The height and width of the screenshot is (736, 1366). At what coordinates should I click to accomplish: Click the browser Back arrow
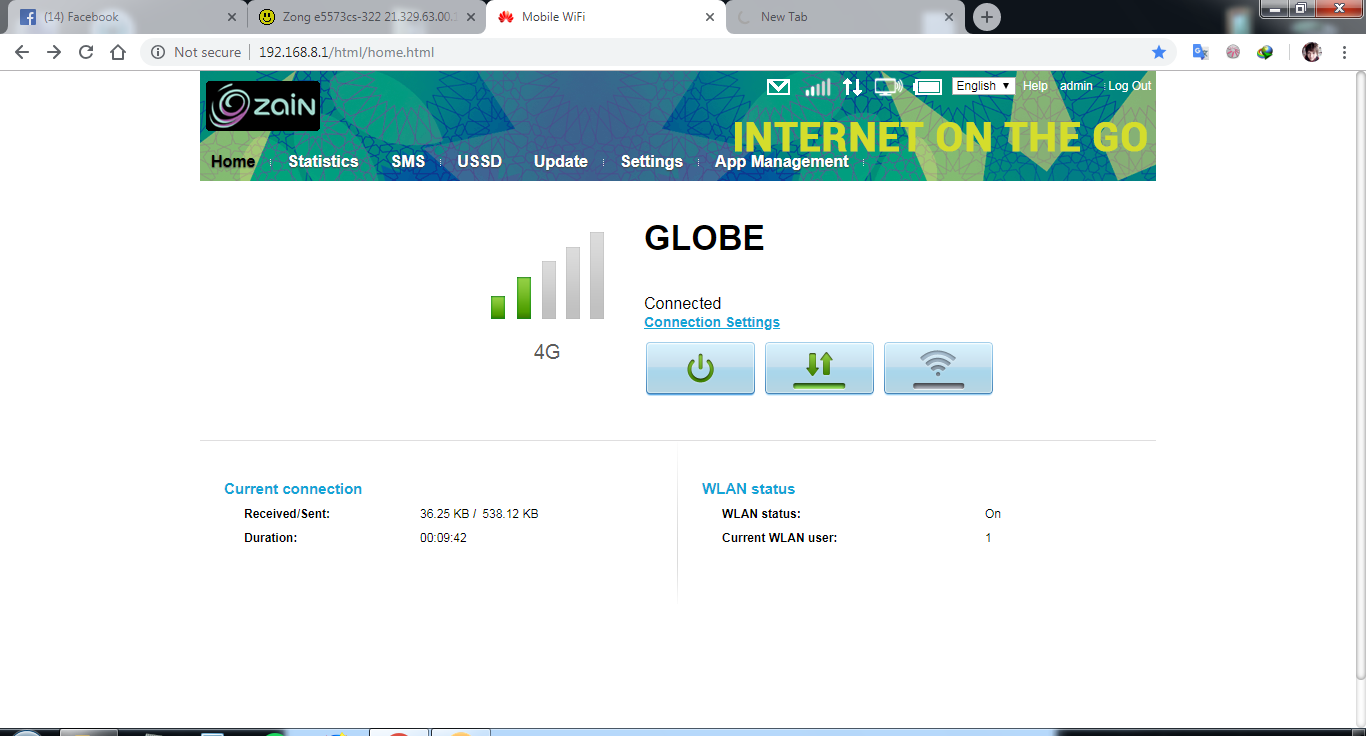(x=22, y=52)
